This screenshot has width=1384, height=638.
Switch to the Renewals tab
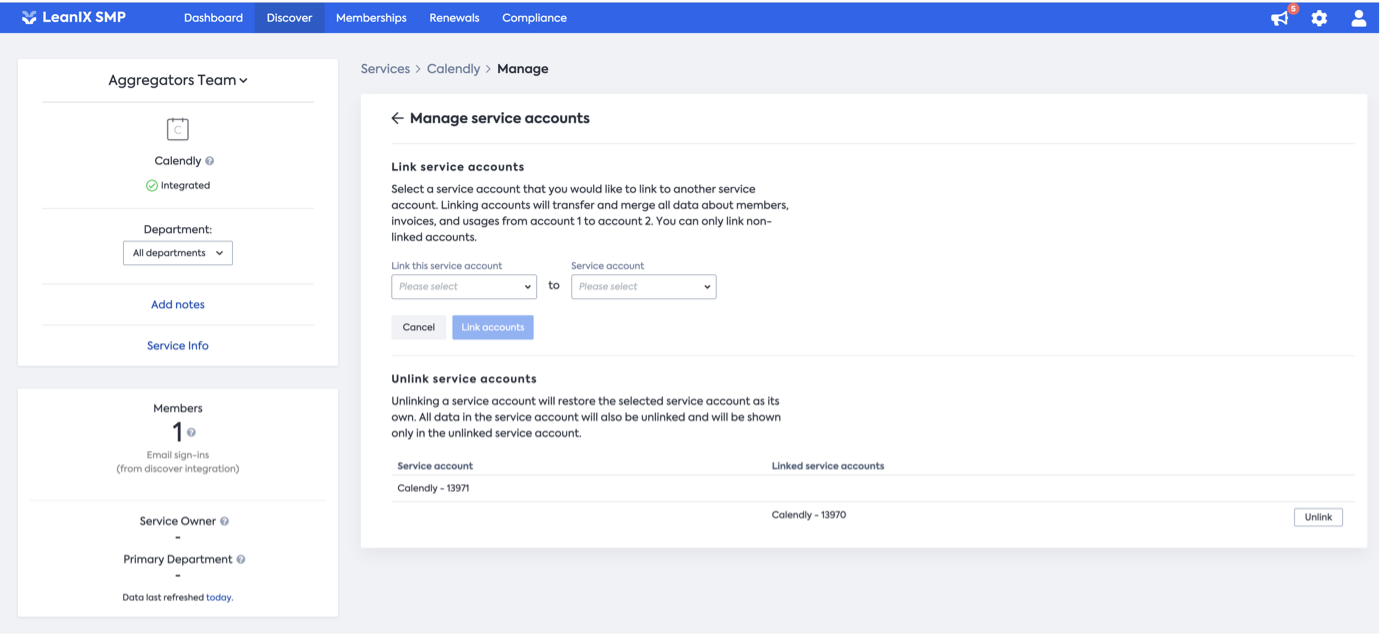pyautogui.click(x=454, y=18)
